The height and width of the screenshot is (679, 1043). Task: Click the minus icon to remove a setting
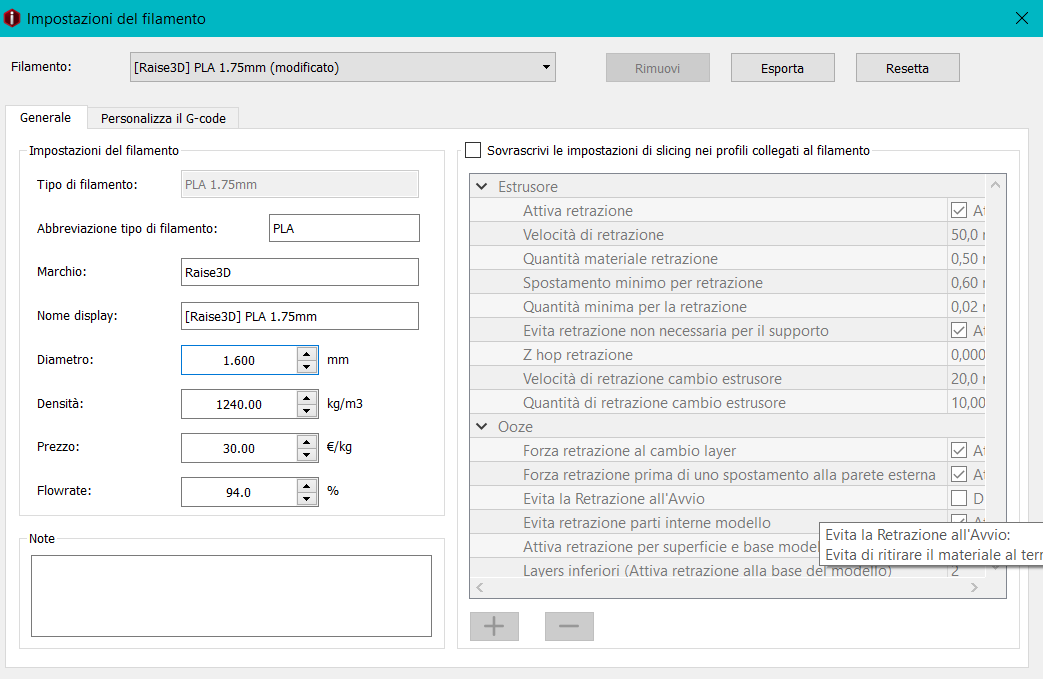[569, 626]
